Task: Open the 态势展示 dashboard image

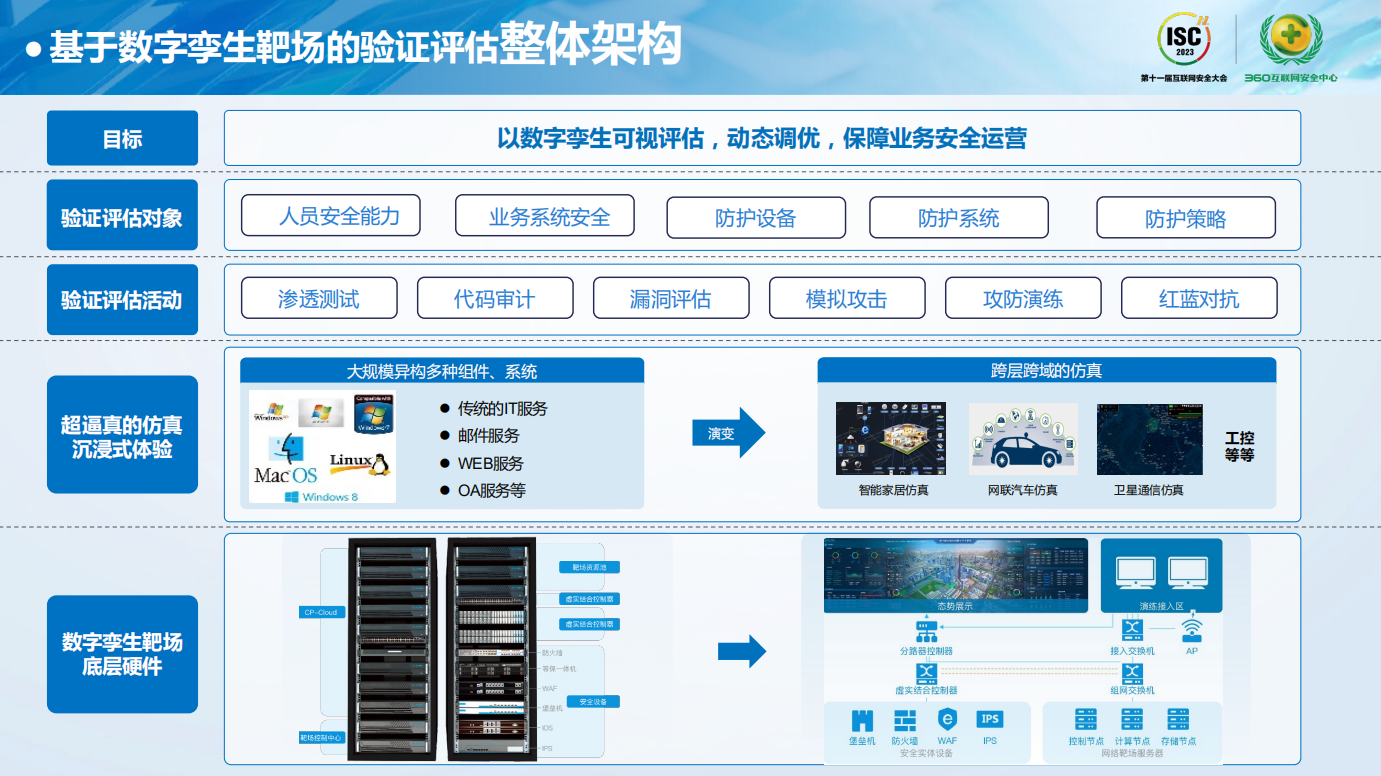Action: click(x=955, y=575)
